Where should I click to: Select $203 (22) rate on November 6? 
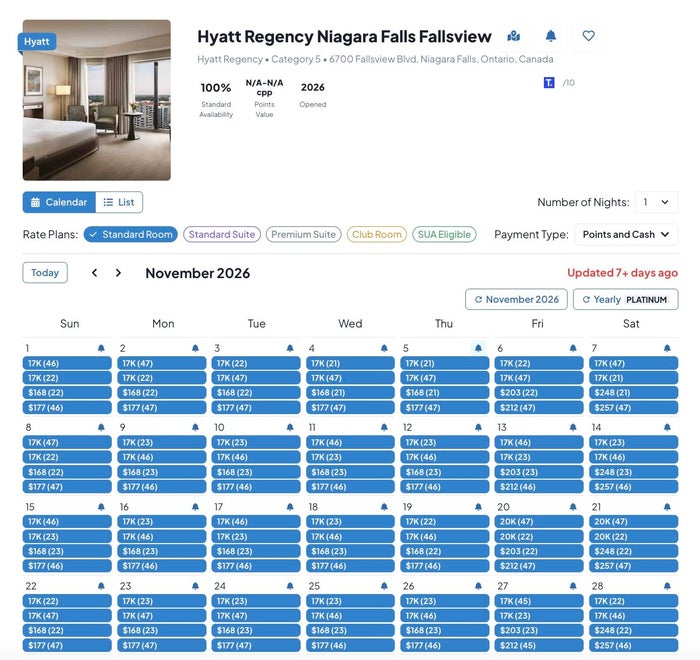[539, 393]
